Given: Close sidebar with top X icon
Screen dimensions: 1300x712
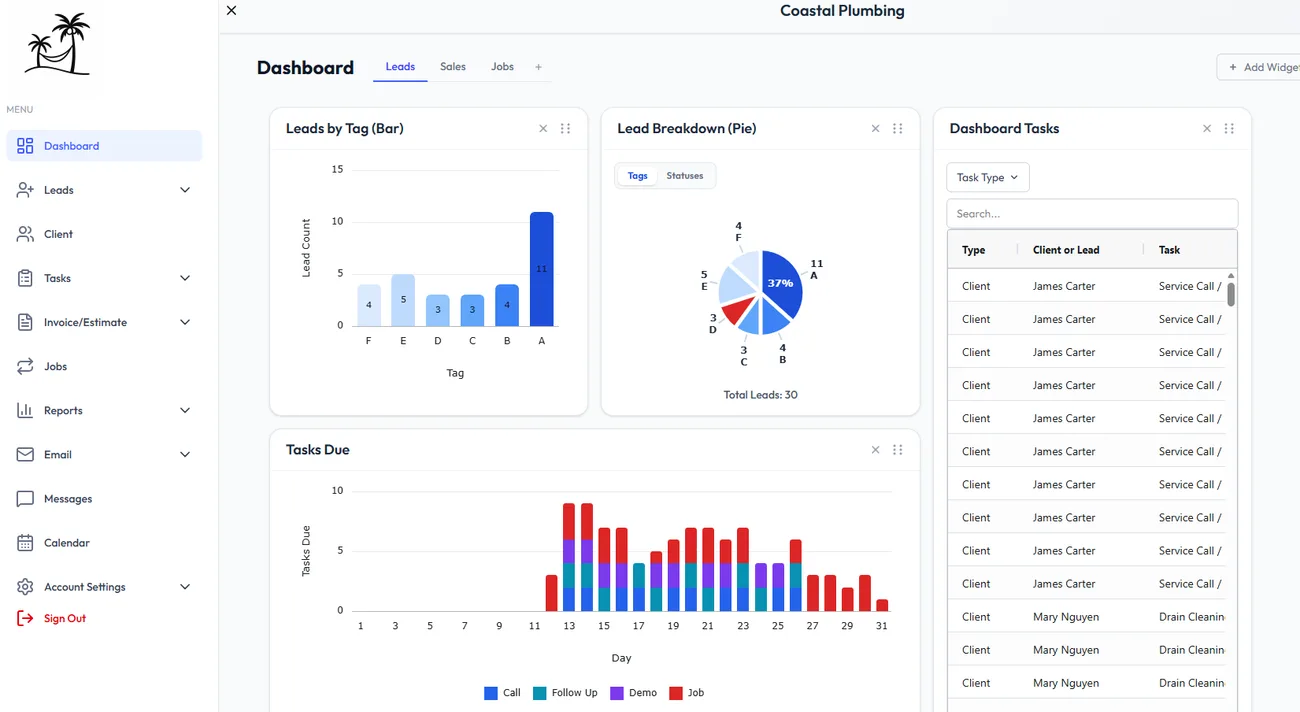Looking at the screenshot, I should coord(232,10).
